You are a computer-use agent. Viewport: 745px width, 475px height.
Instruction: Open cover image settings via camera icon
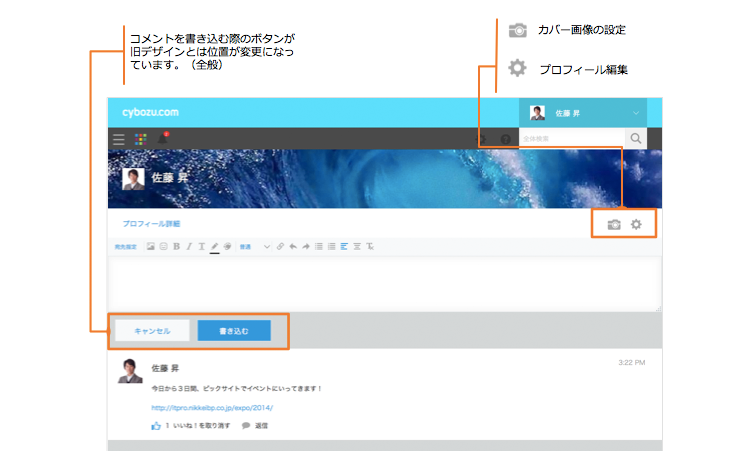614,225
